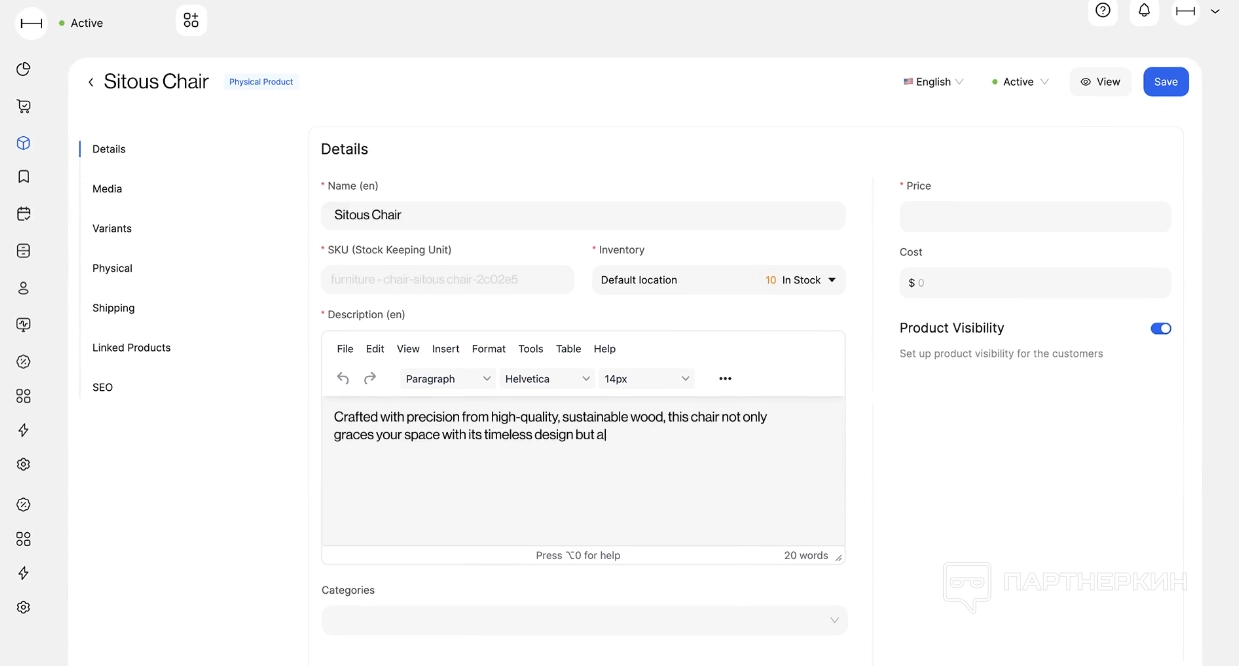Click the Price input field

coord(1035,217)
